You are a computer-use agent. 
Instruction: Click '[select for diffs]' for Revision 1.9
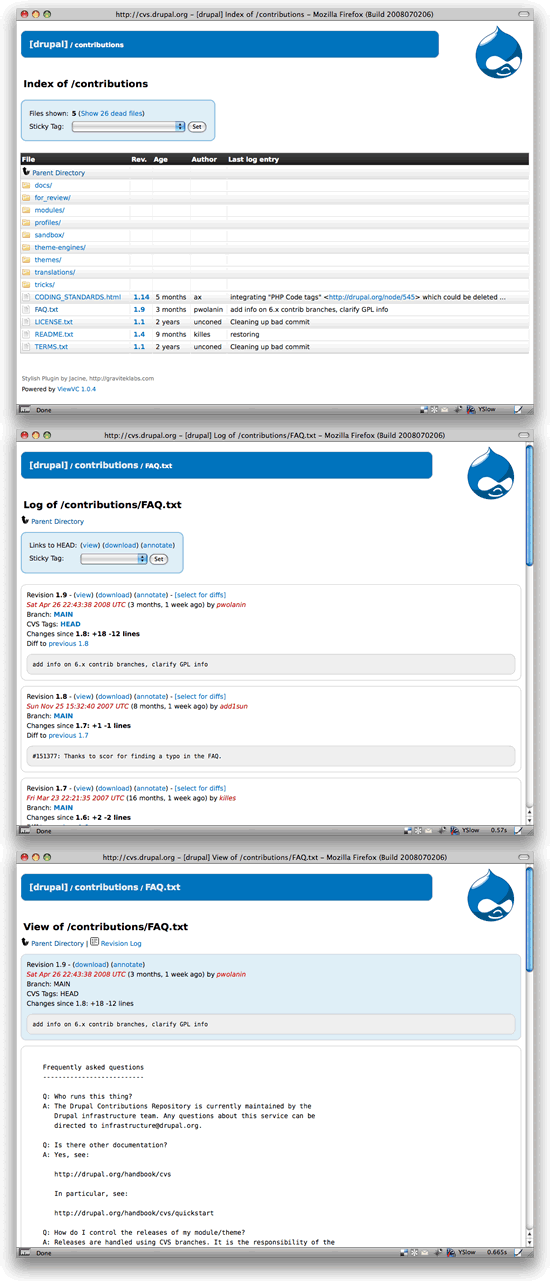pyautogui.click(x=200, y=595)
